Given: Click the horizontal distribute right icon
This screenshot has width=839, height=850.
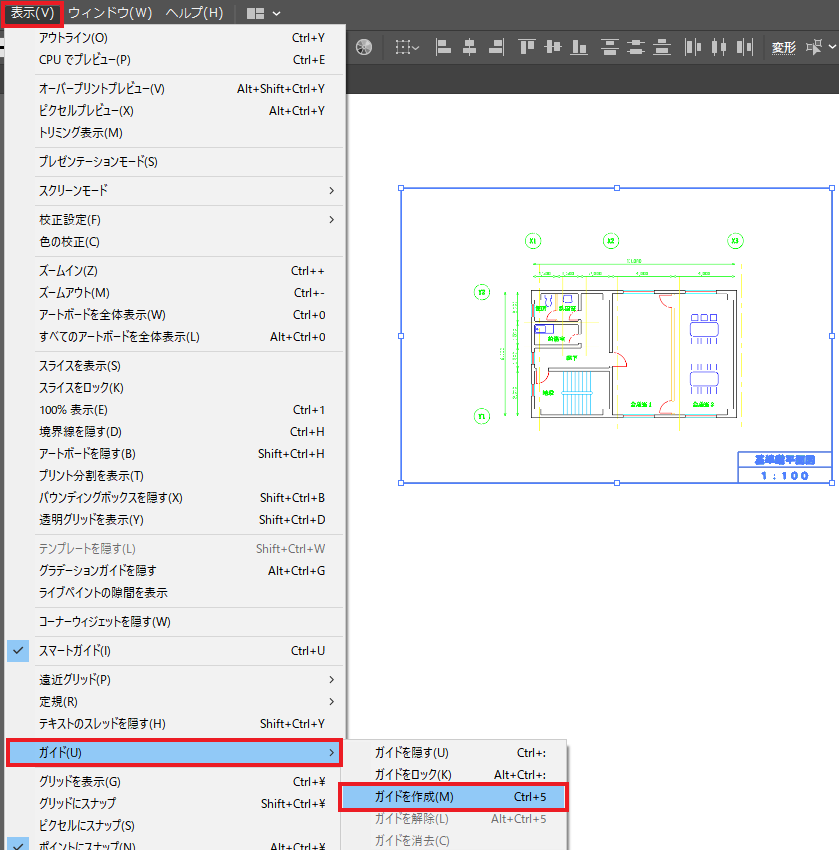Looking at the screenshot, I should point(745,47).
